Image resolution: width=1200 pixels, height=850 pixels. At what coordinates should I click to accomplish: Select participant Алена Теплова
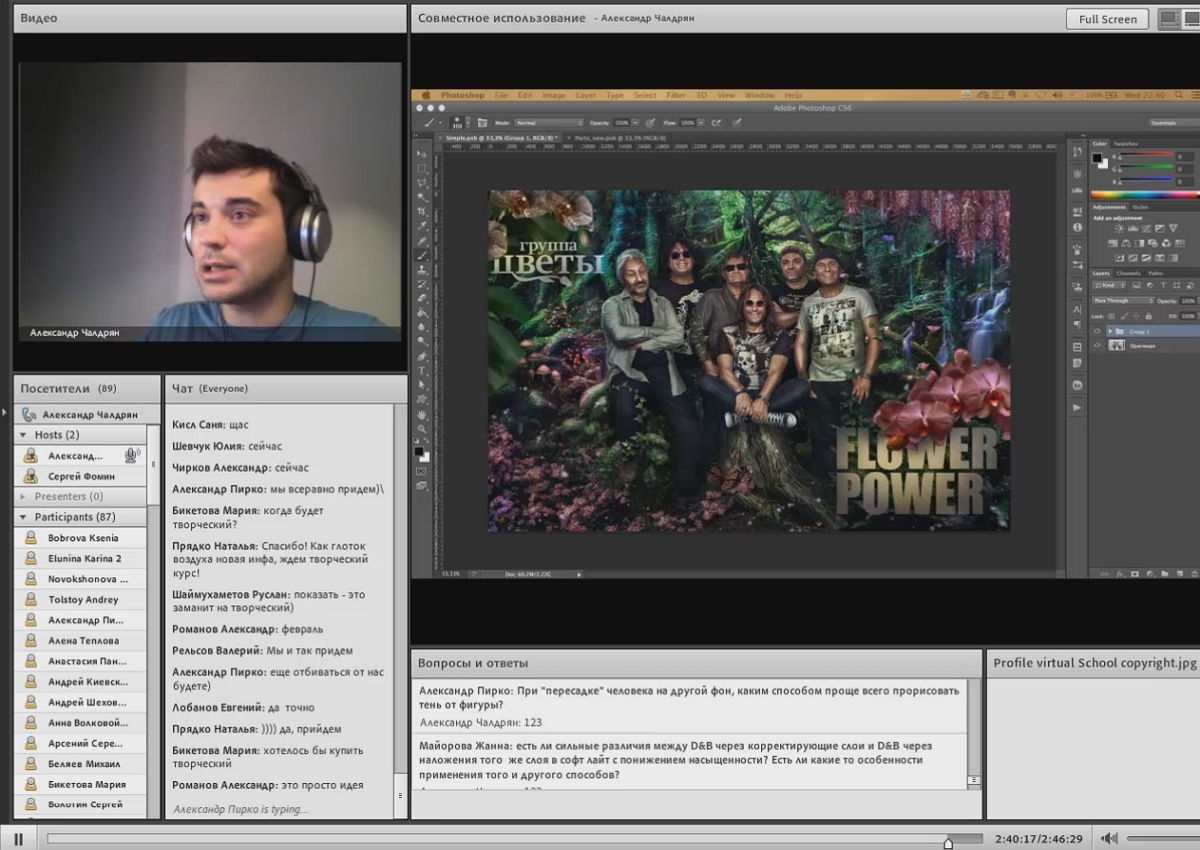[81, 640]
